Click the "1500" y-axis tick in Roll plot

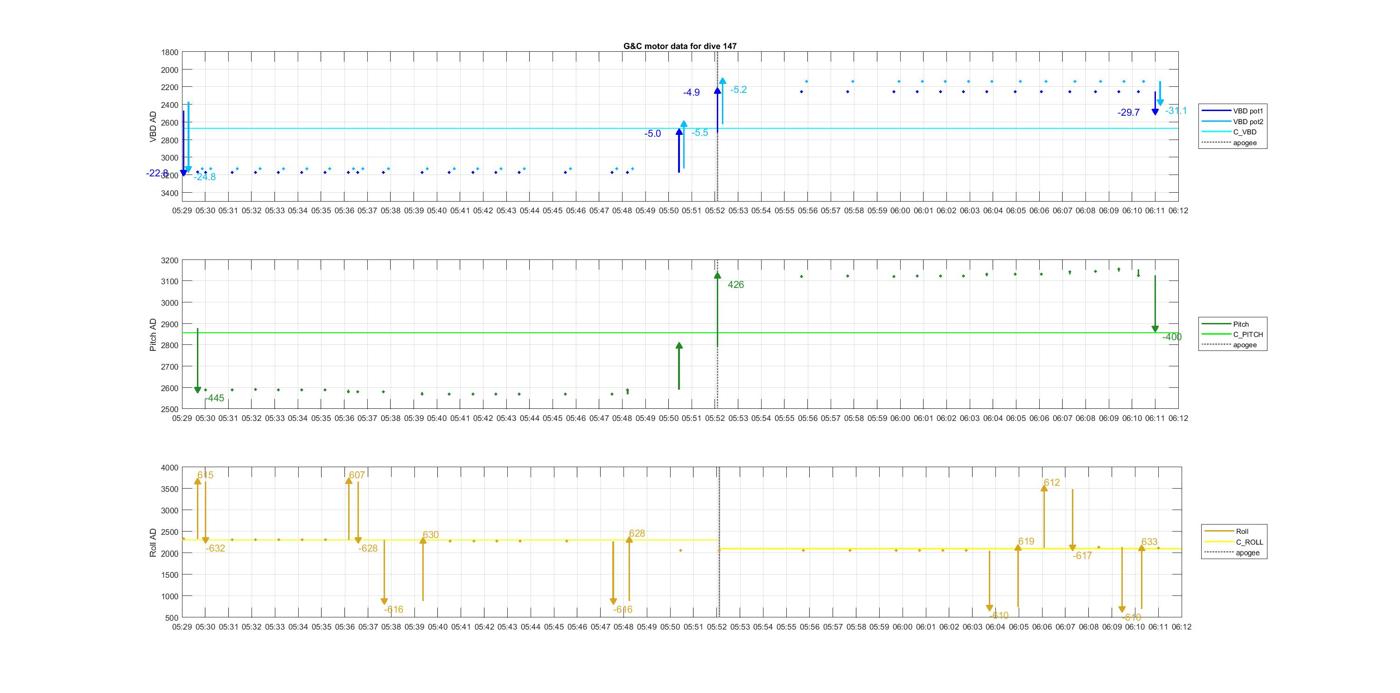click(170, 575)
